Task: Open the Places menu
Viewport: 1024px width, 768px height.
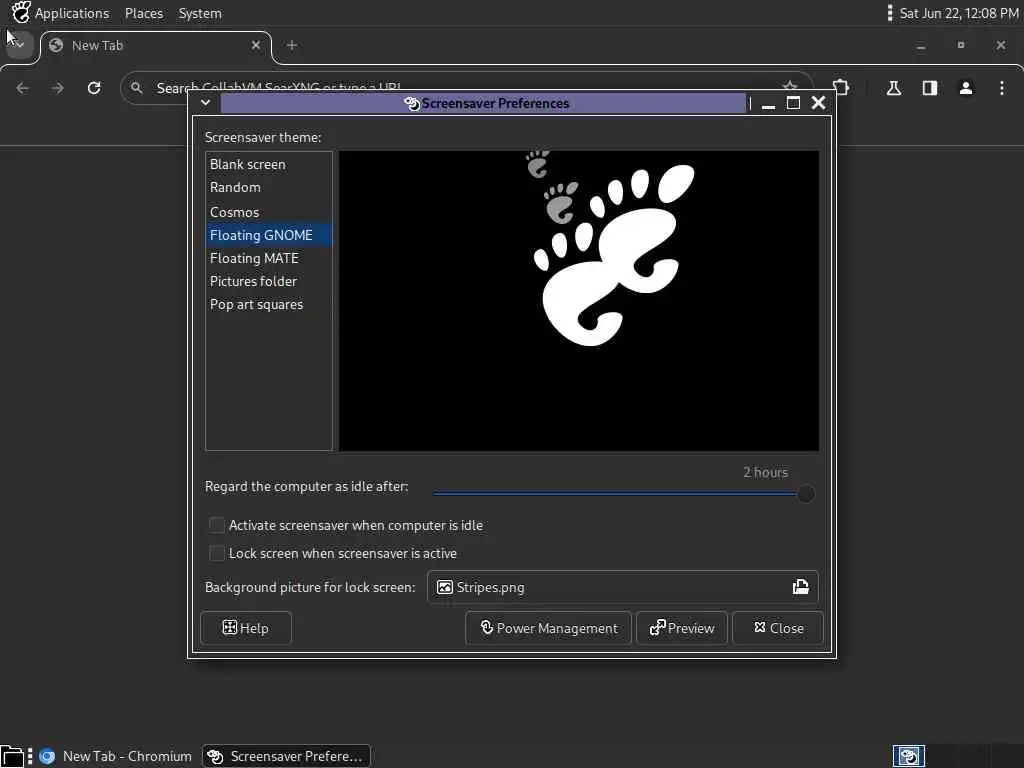Action: pyautogui.click(x=144, y=13)
